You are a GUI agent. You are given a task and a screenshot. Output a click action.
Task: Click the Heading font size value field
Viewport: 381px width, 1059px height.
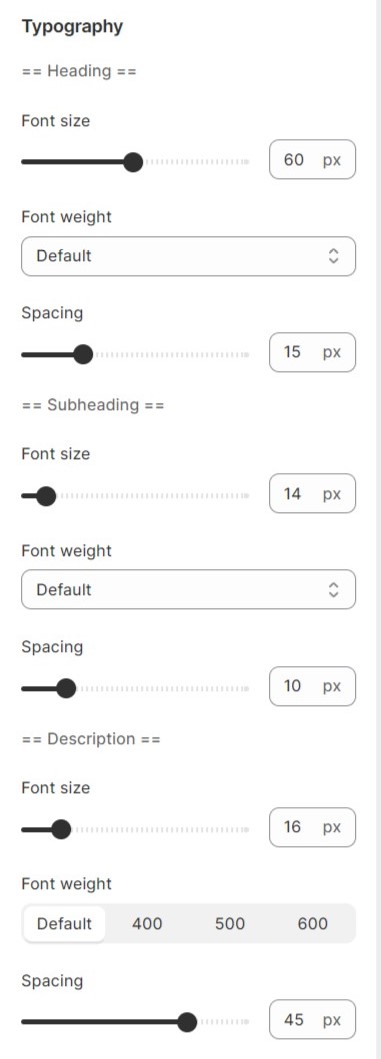(x=312, y=159)
